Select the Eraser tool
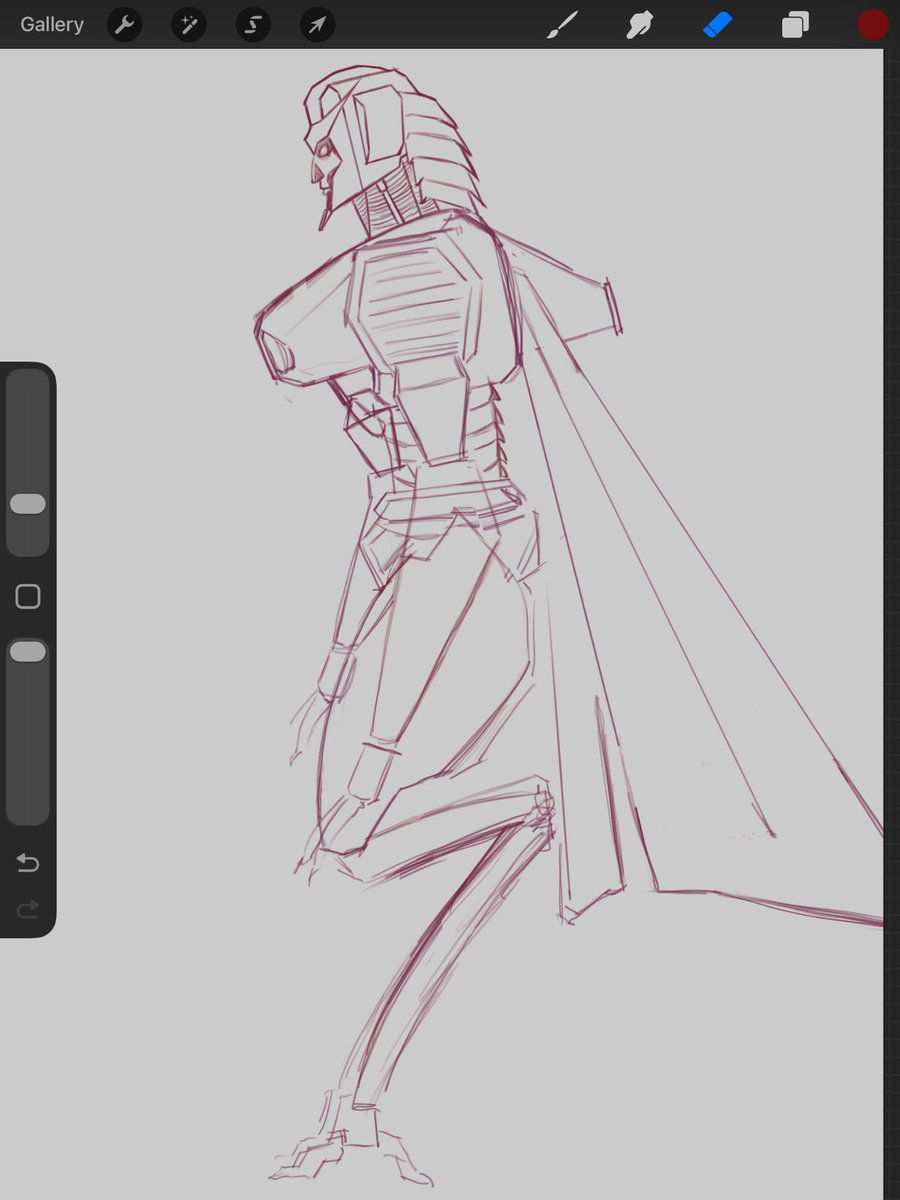 [x=718, y=24]
